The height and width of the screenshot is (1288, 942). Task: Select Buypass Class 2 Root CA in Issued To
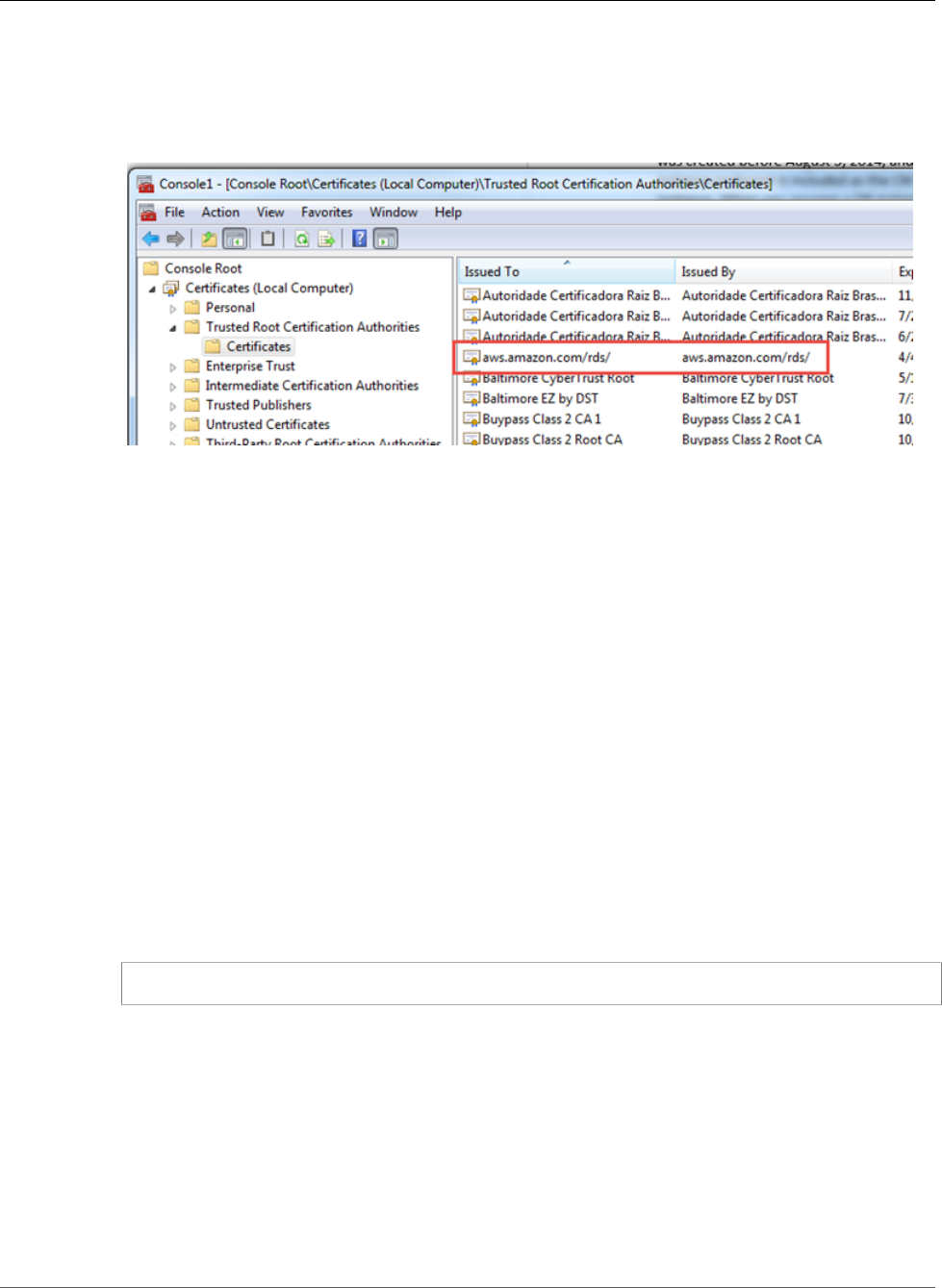tap(552, 439)
